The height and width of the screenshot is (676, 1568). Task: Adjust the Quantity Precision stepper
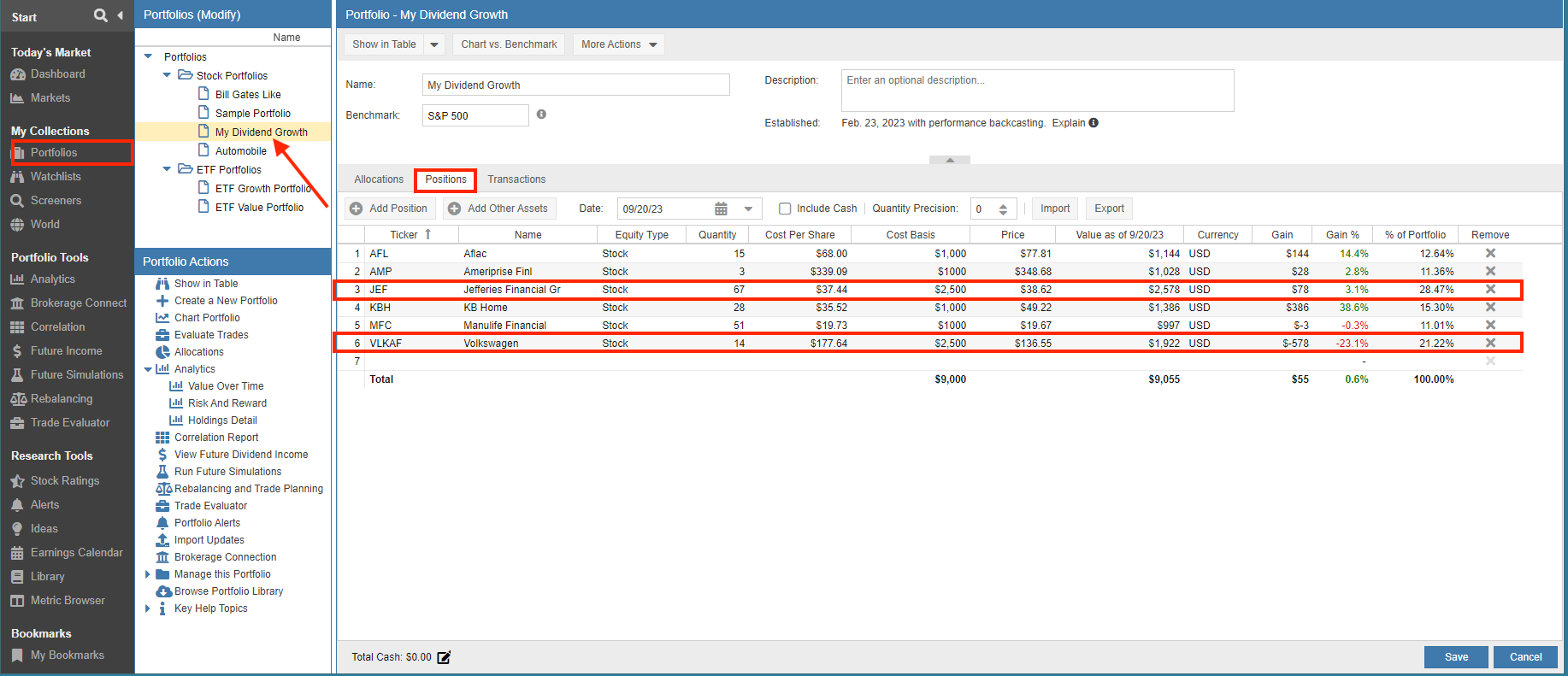tap(1003, 209)
